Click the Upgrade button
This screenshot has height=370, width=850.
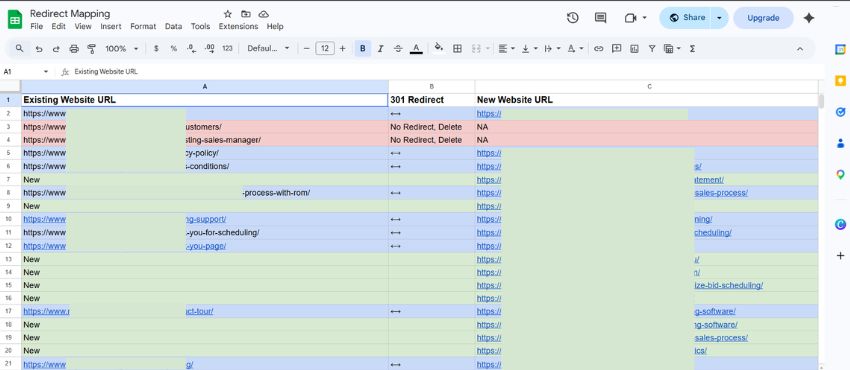click(763, 18)
